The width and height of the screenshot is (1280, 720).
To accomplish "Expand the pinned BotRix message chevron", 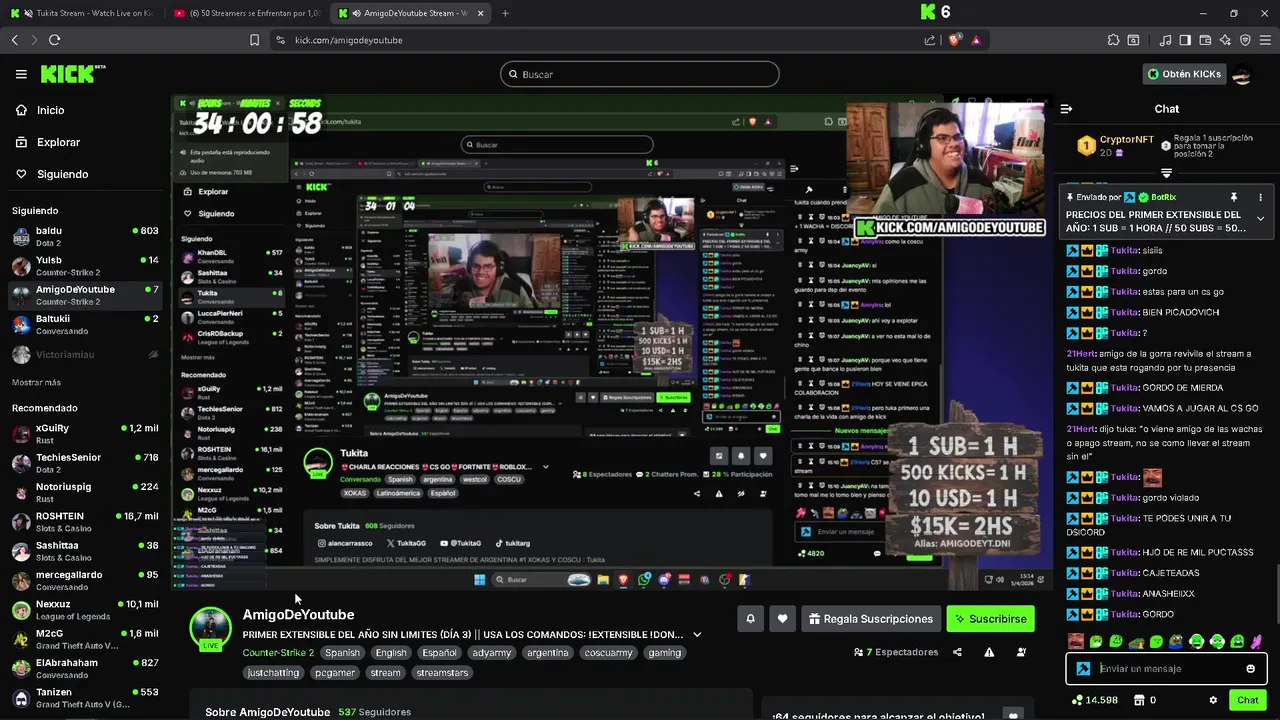I will coord(1260,219).
